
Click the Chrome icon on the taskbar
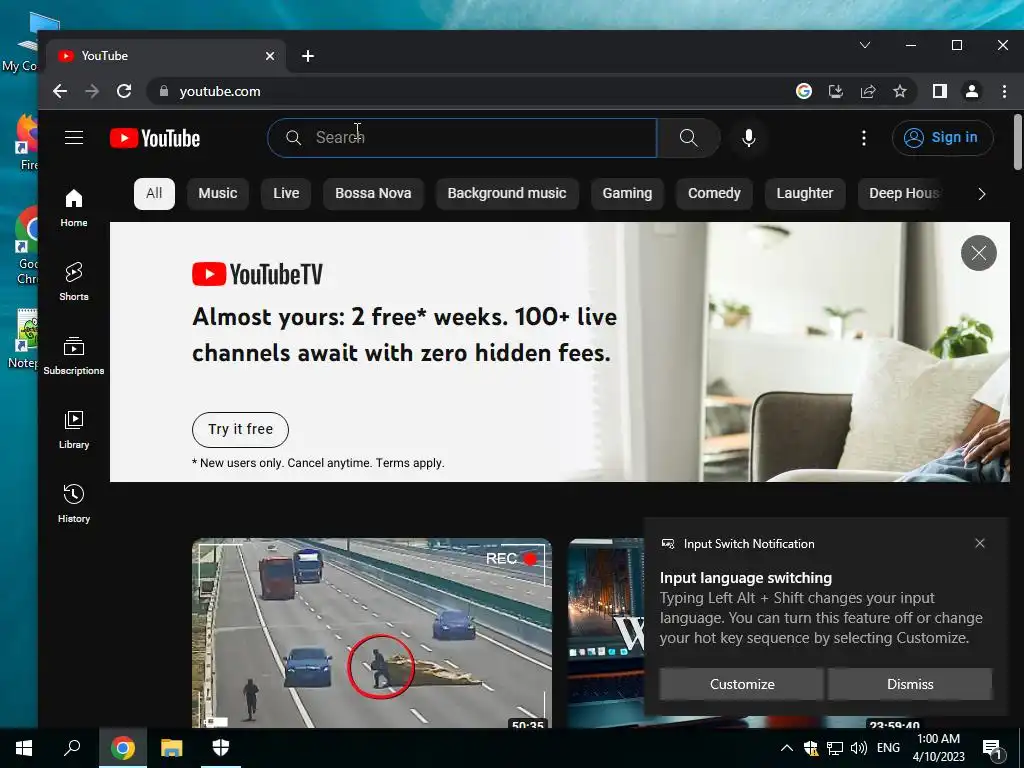(x=123, y=748)
